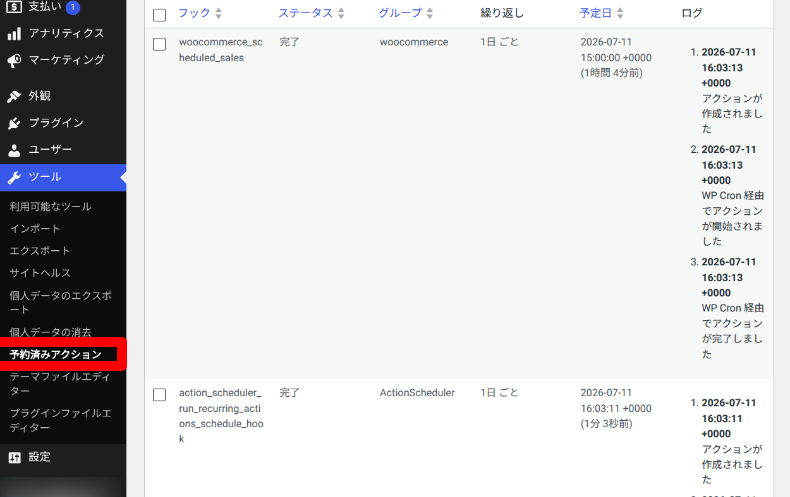Click the マーケティング megaphone icon
The height and width of the screenshot is (497, 790).
click(x=14, y=60)
